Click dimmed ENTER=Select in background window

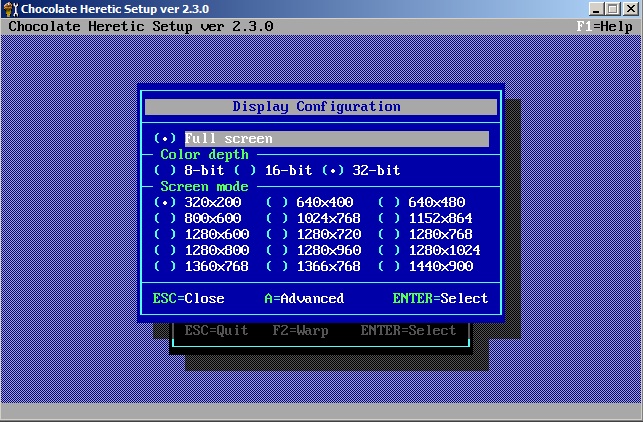408,330
